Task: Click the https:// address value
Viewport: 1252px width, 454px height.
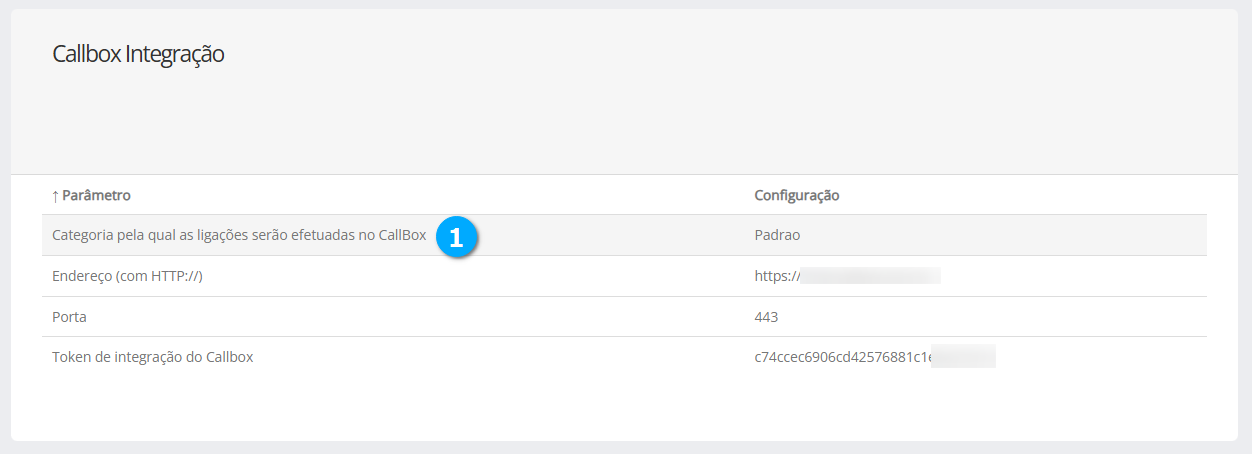Action: point(776,276)
